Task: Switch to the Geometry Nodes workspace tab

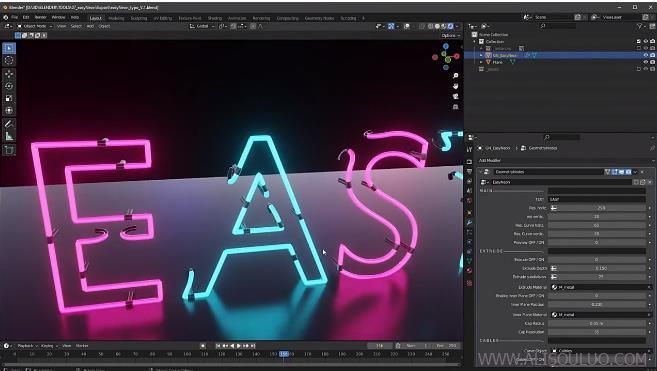Action: pos(319,18)
